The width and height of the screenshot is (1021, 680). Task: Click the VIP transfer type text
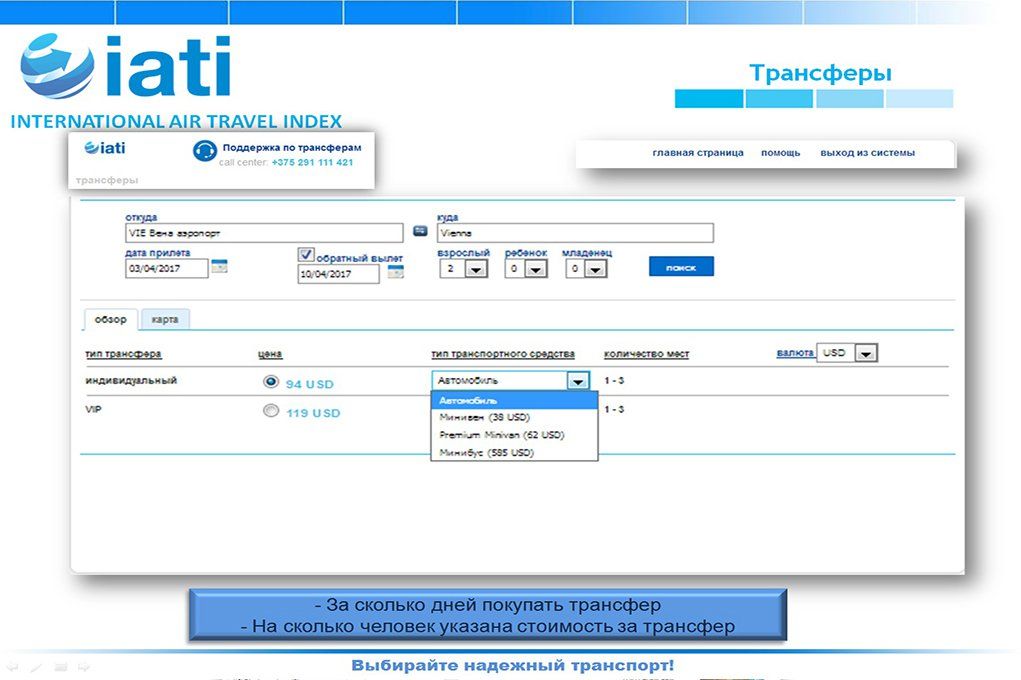(93, 410)
